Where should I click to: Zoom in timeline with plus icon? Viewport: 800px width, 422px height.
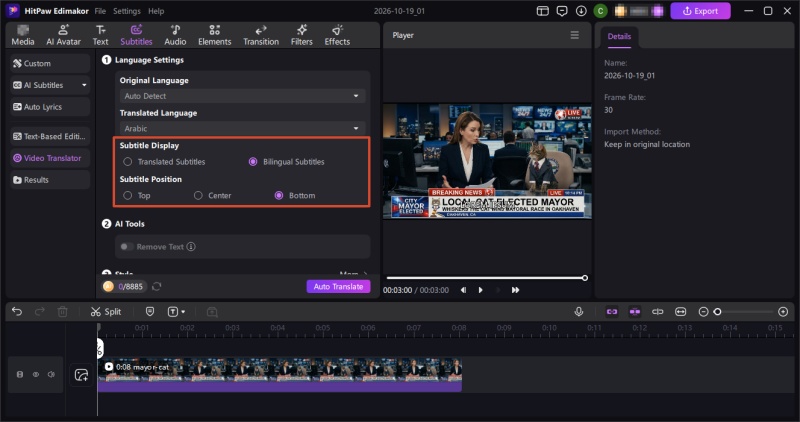(x=783, y=311)
